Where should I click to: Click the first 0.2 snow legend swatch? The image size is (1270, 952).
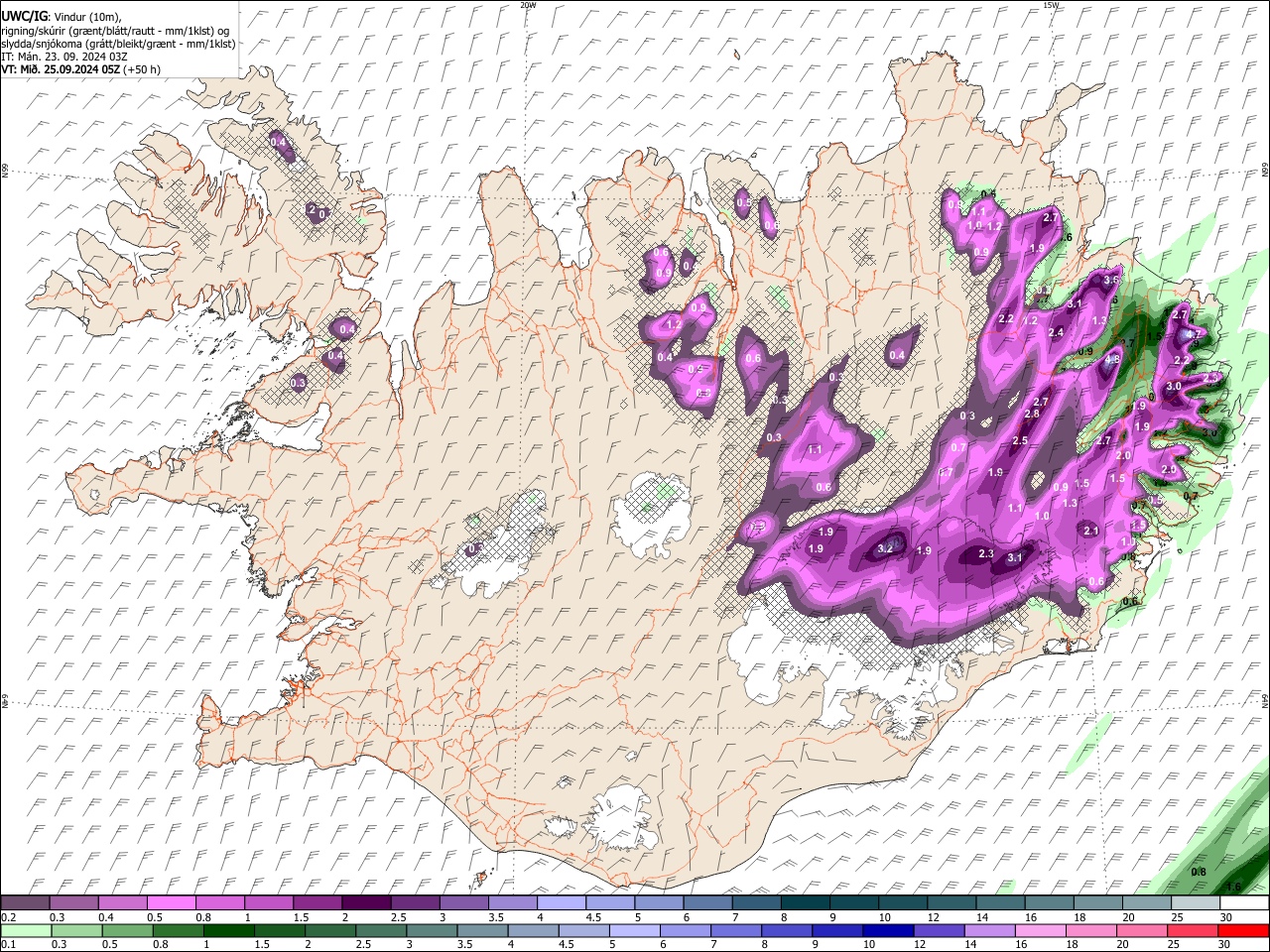pyautogui.click(x=25, y=903)
